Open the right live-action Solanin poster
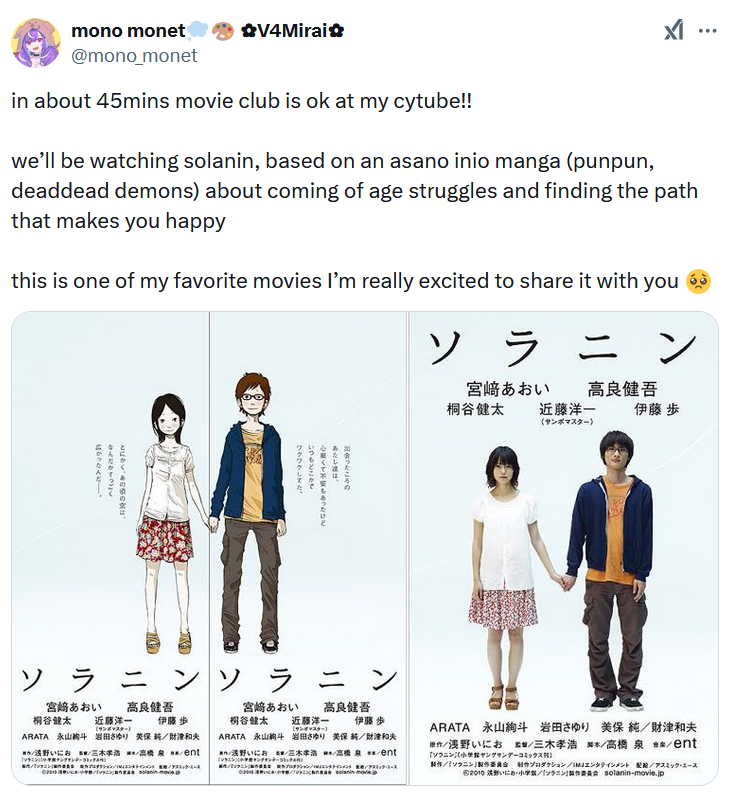The height and width of the screenshot is (792, 732). (x=563, y=548)
